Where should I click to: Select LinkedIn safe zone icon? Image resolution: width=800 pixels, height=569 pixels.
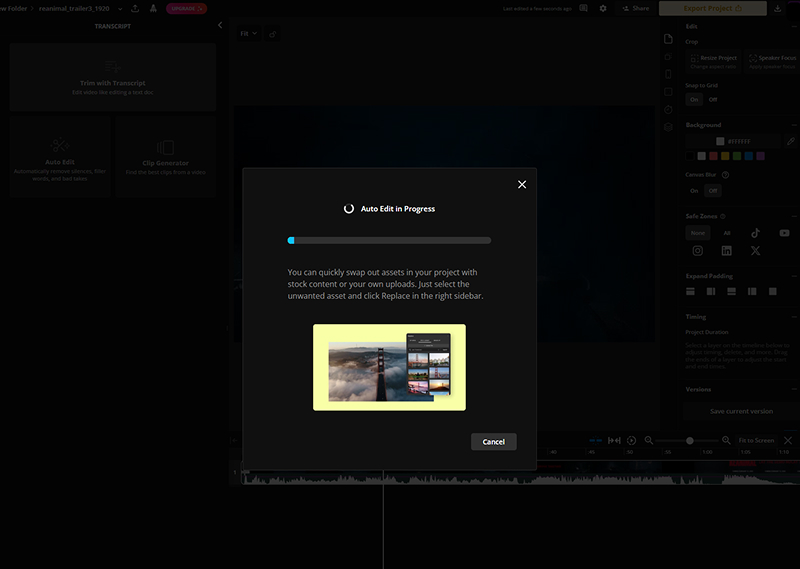(x=727, y=251)
